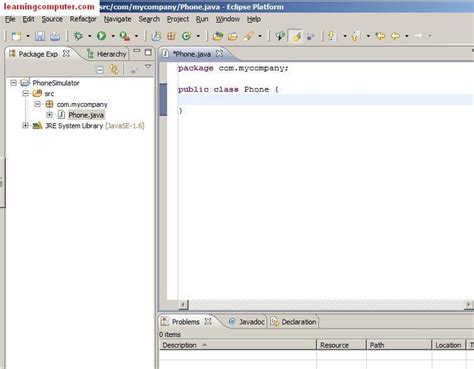The image size is (474, 369).
Task: Switch to the Hierarchy tab
Action: (107, 54)
